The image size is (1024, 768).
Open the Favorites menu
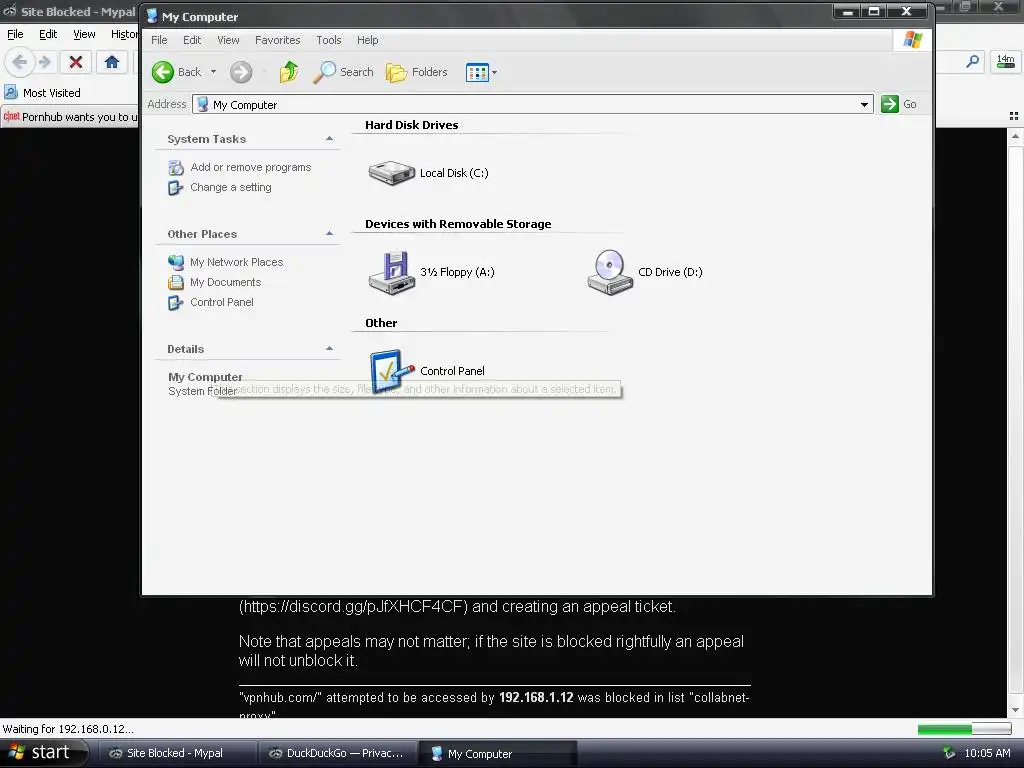click(x=278, y=40)
